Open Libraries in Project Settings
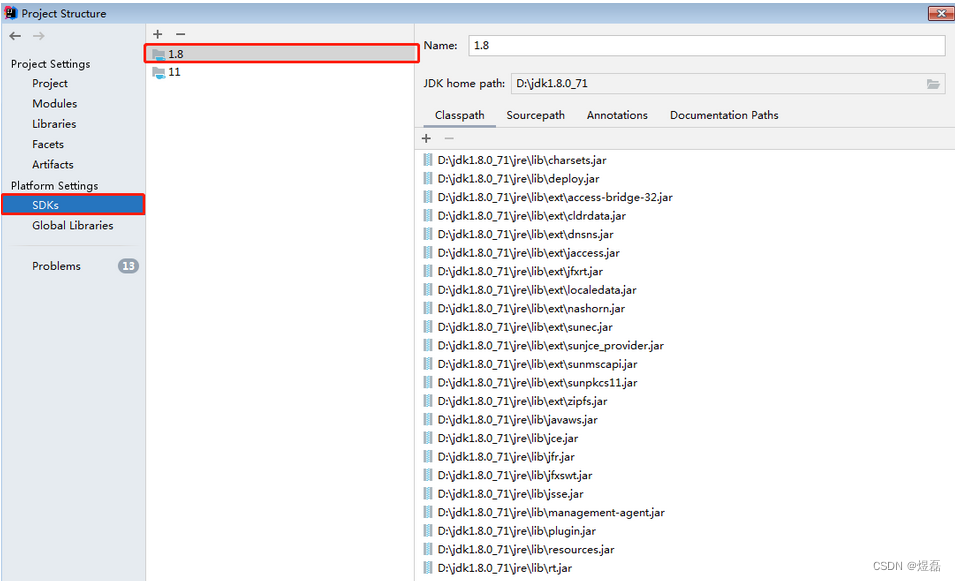 54,123
